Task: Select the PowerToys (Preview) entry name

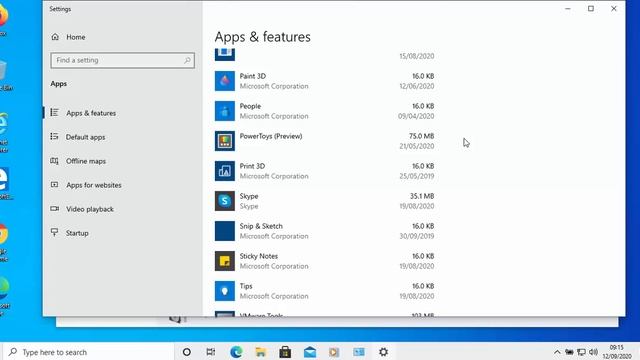Action: coord(271,136)
